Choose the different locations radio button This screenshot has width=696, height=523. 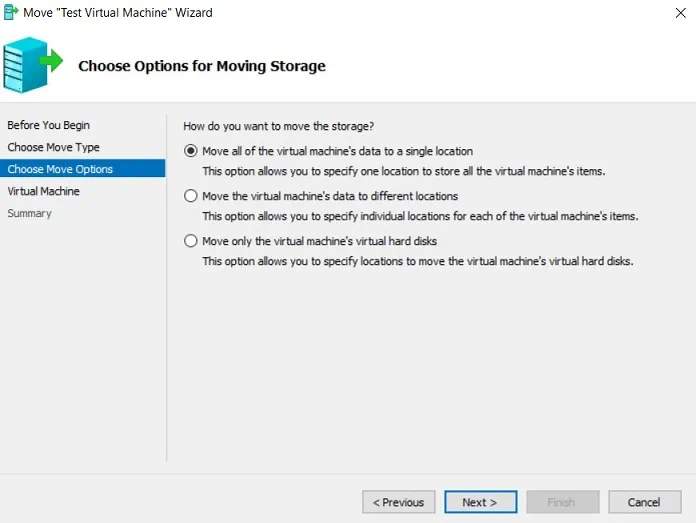tap(191, 196)
